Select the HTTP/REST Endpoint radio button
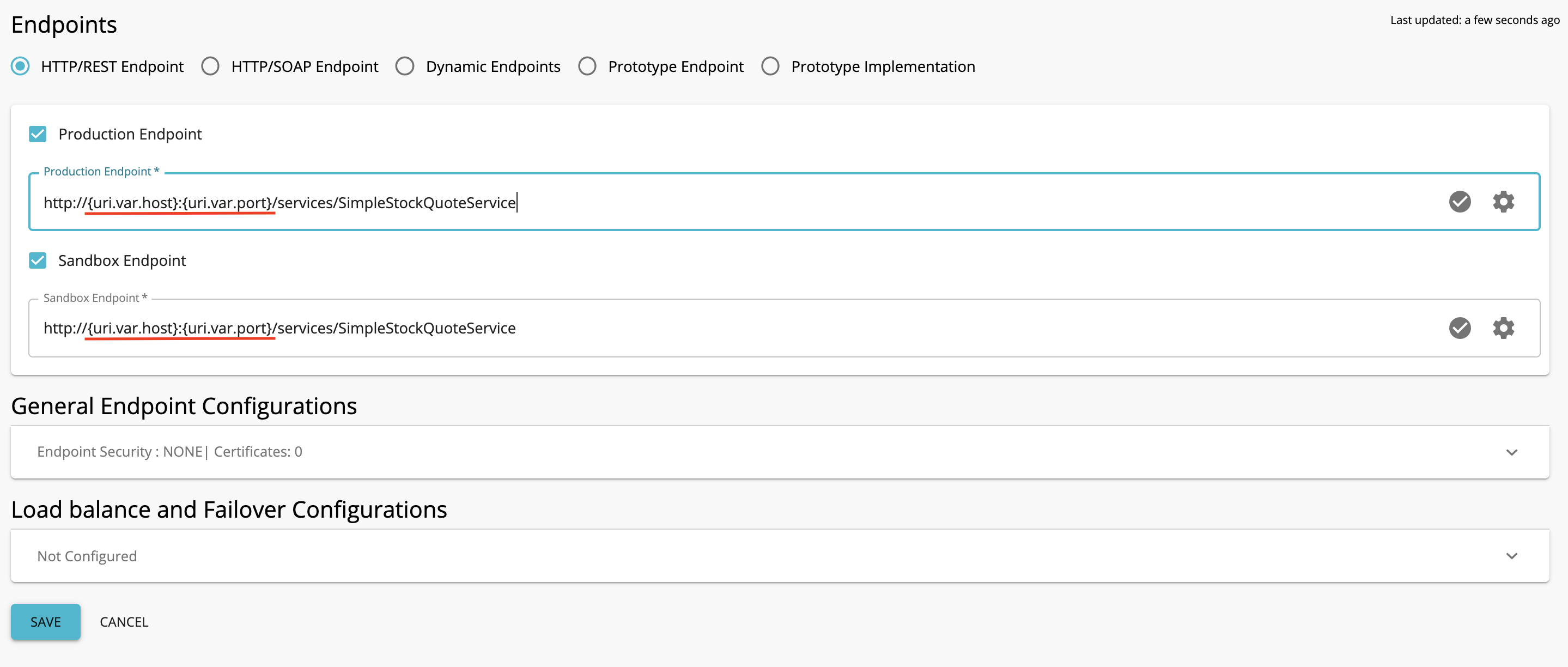The image size is (1568, 667). [21, 66]
